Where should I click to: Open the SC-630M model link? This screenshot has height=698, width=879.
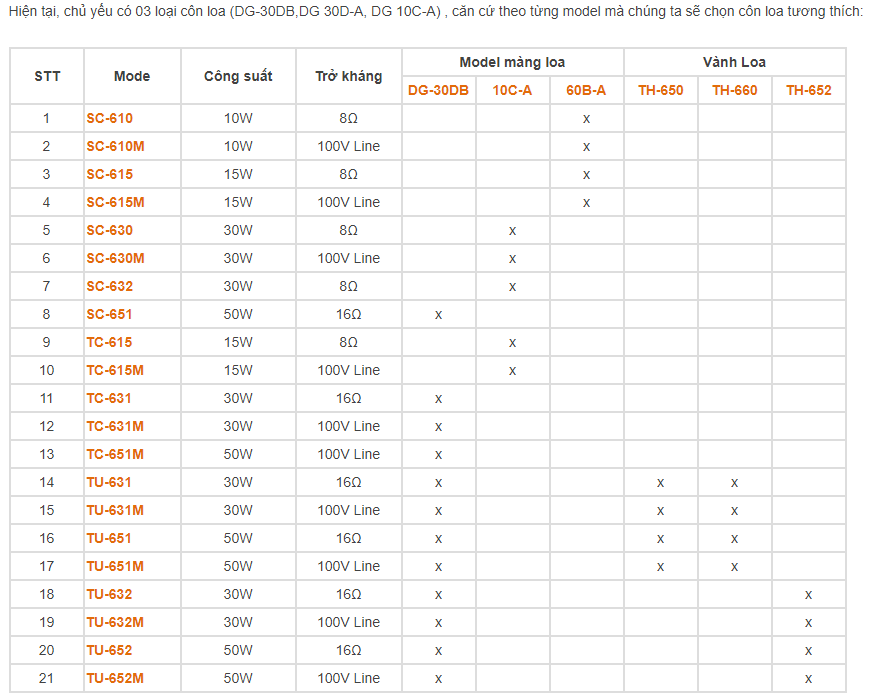pos(115,258)
